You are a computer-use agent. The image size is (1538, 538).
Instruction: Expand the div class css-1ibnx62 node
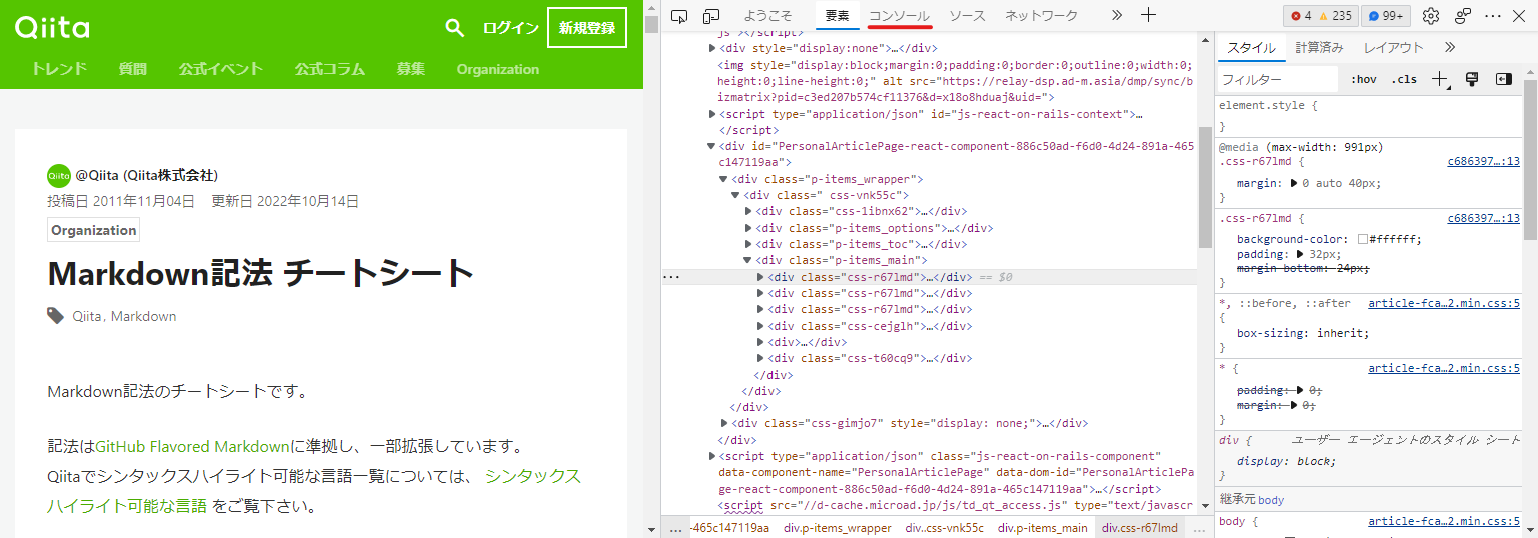click(x=748, y=211)
